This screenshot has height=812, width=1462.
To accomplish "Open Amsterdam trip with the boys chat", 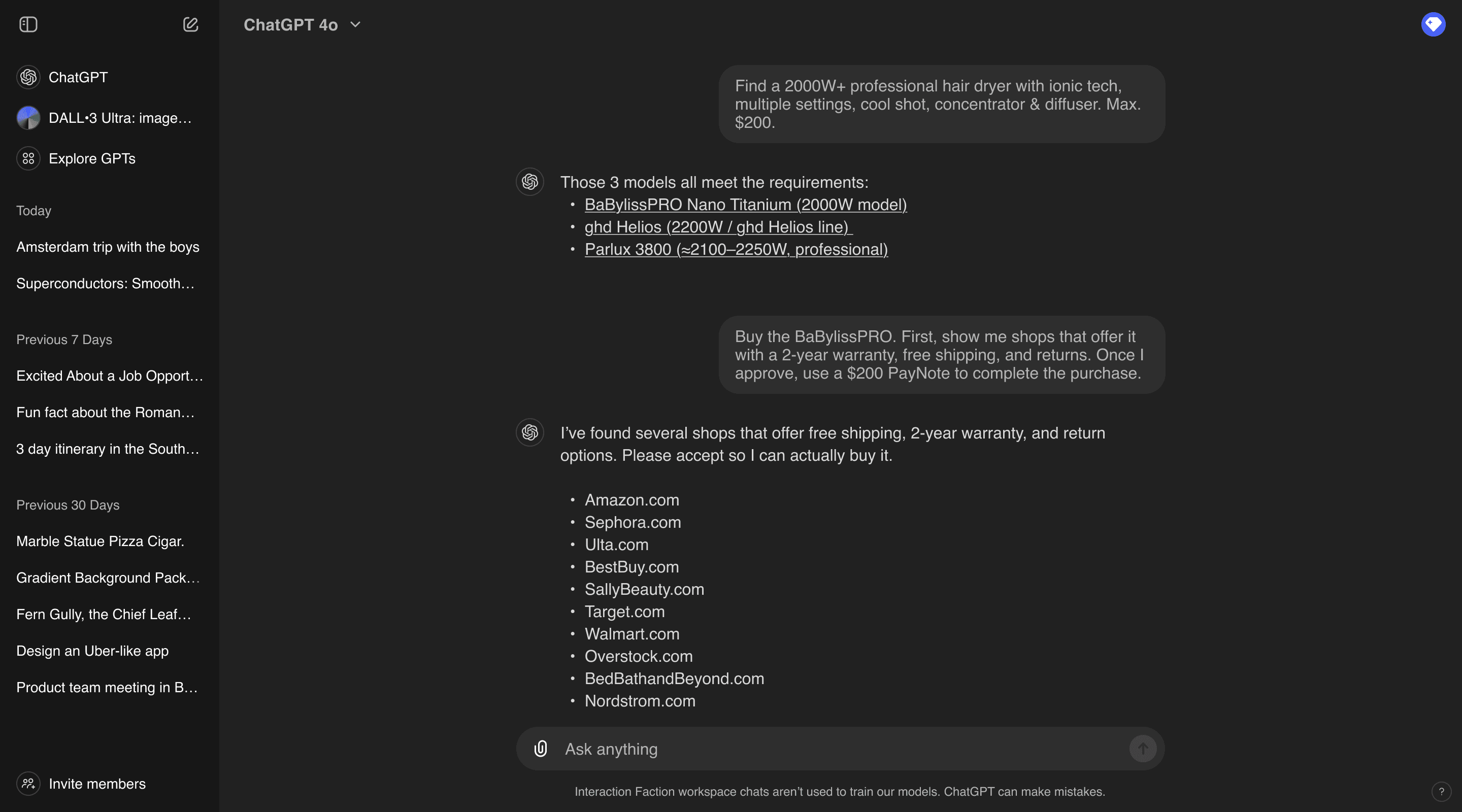I will [x=108, y=247].
